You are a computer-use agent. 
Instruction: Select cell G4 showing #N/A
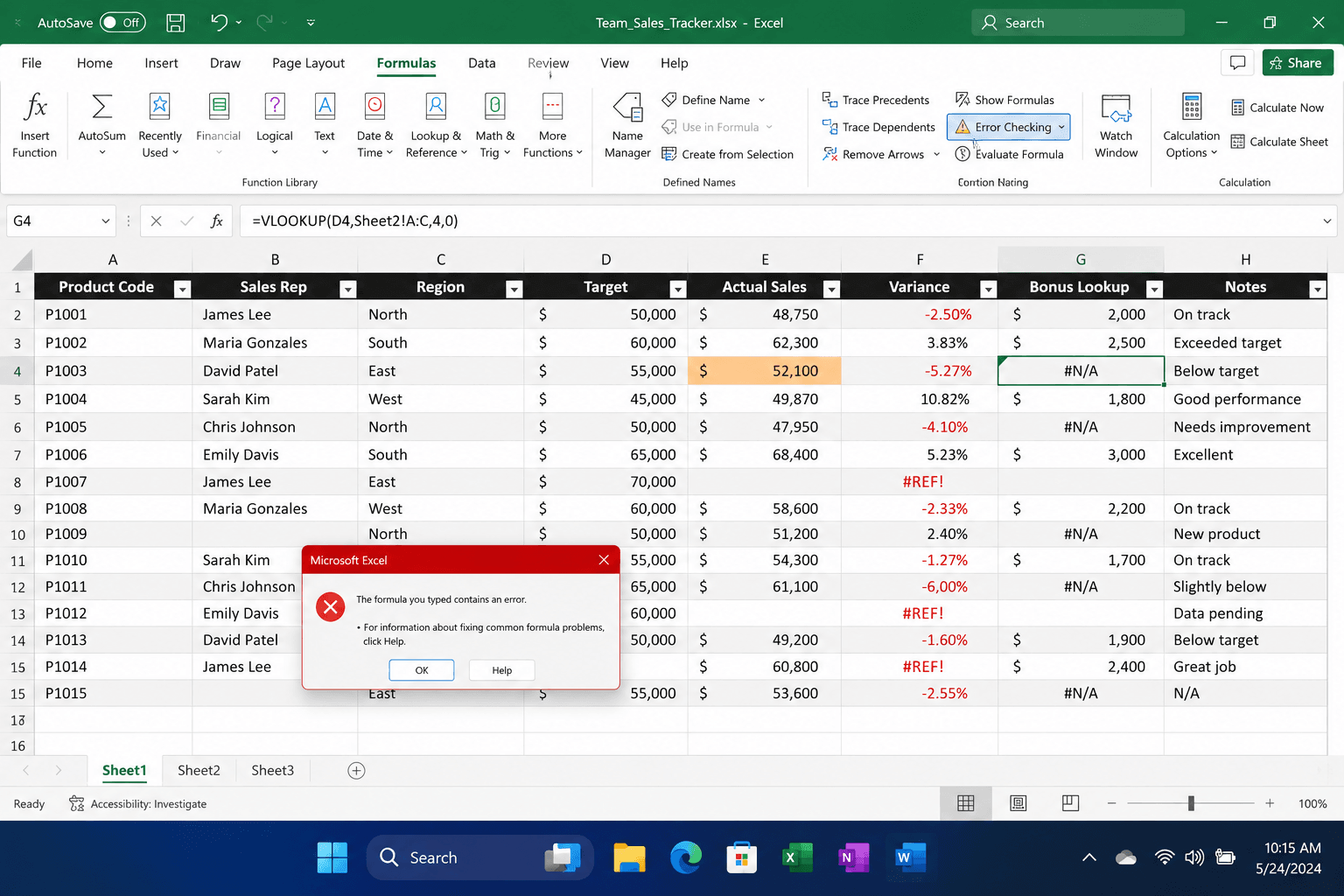click(x=1081, y=371)
